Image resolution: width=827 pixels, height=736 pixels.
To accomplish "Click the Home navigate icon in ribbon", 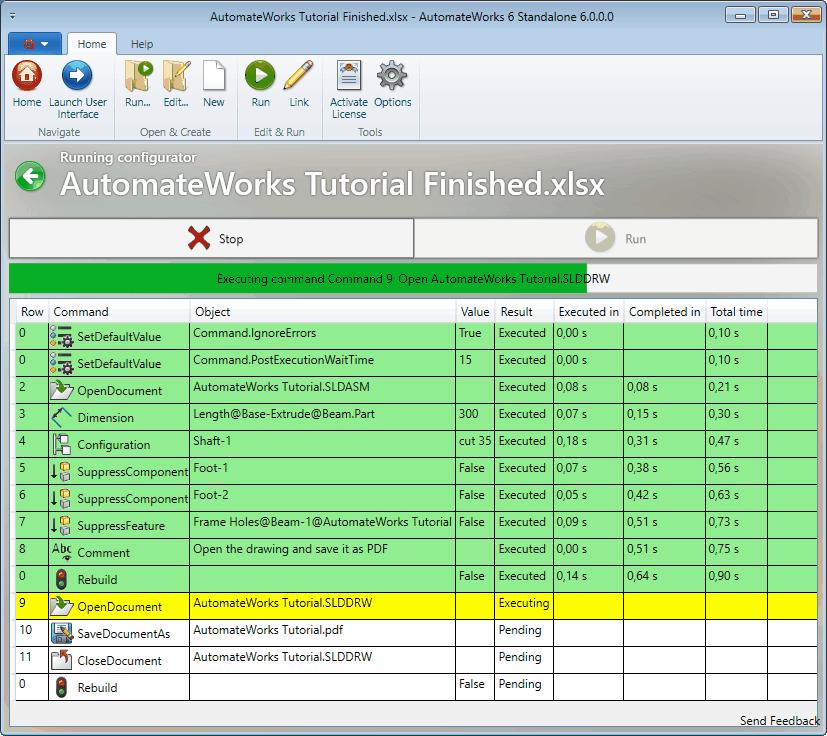I will click(27, 75).
